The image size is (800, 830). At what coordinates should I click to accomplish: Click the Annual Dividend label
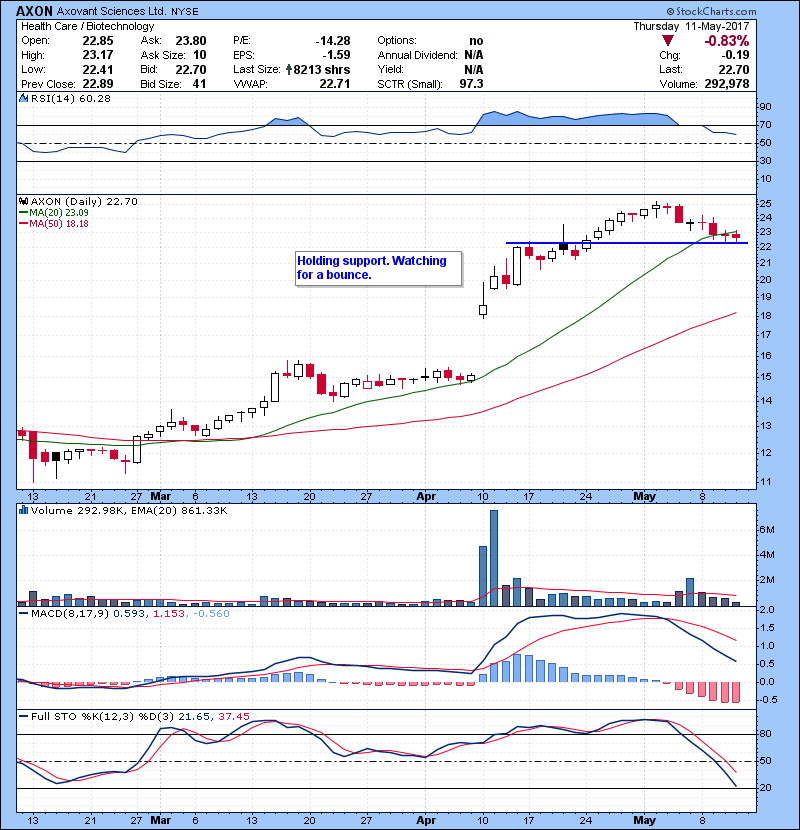417,55
